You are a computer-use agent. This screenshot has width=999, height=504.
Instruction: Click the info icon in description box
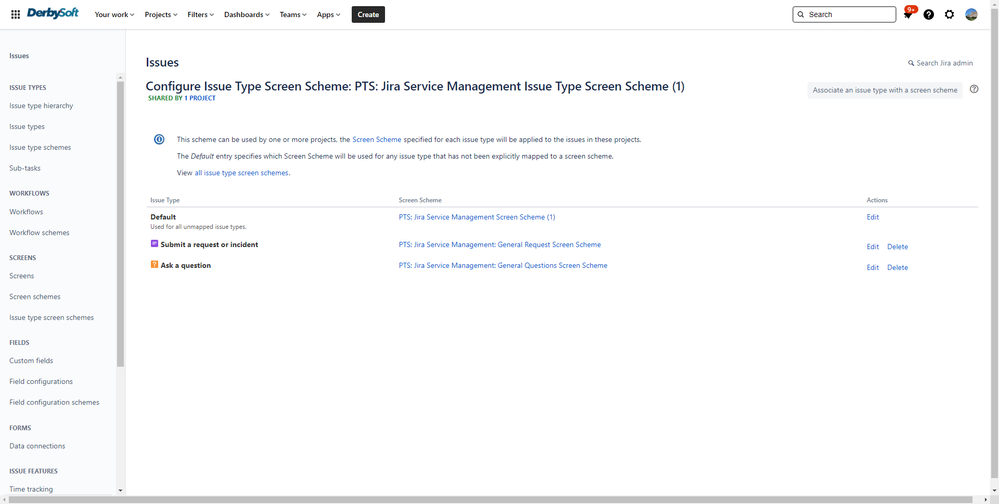point(159,140)
